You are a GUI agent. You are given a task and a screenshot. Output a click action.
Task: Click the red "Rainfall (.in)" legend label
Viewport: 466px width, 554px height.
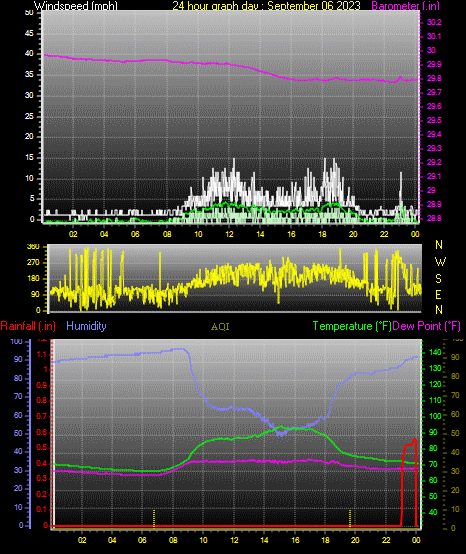28,326
